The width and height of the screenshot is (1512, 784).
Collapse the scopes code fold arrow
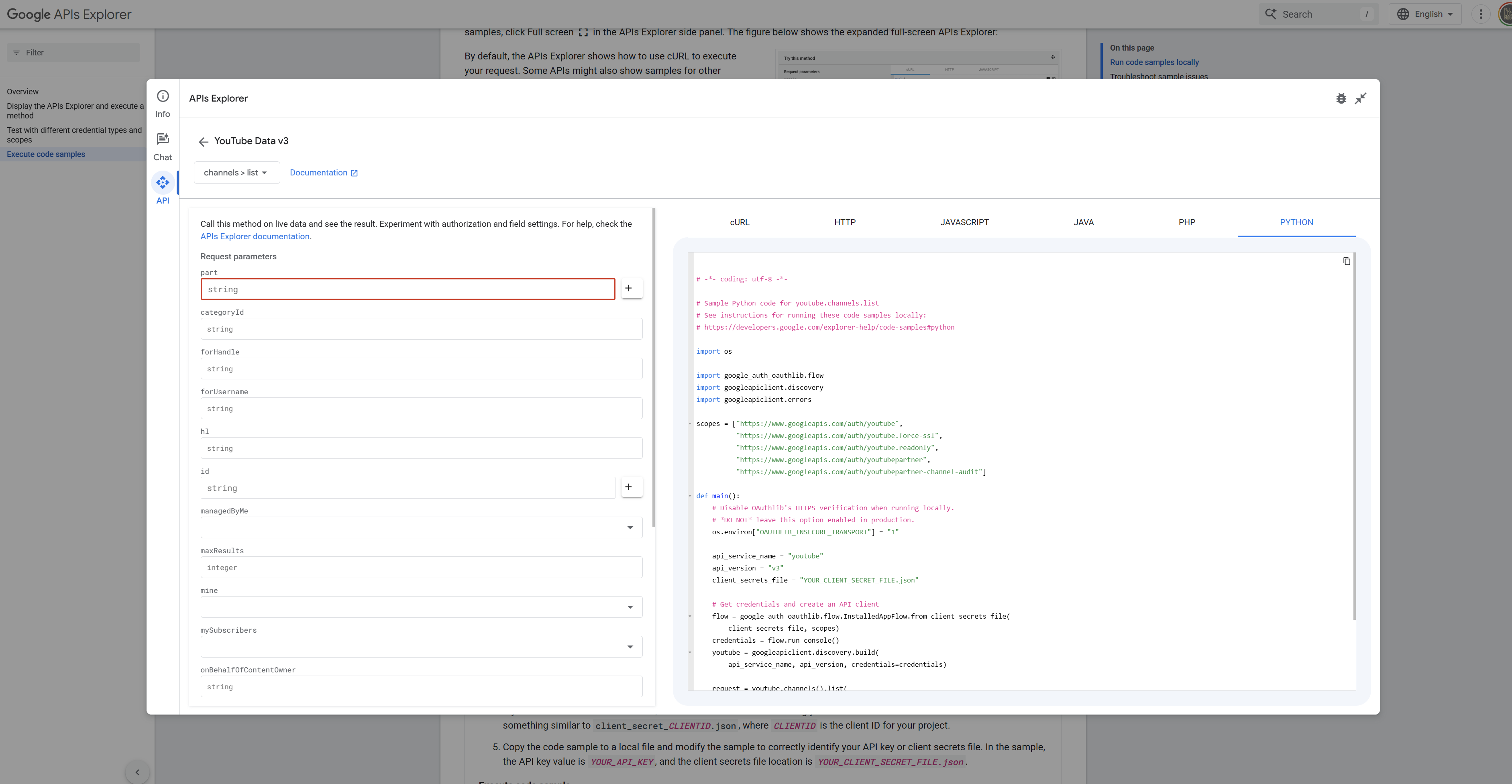[690, 424]
